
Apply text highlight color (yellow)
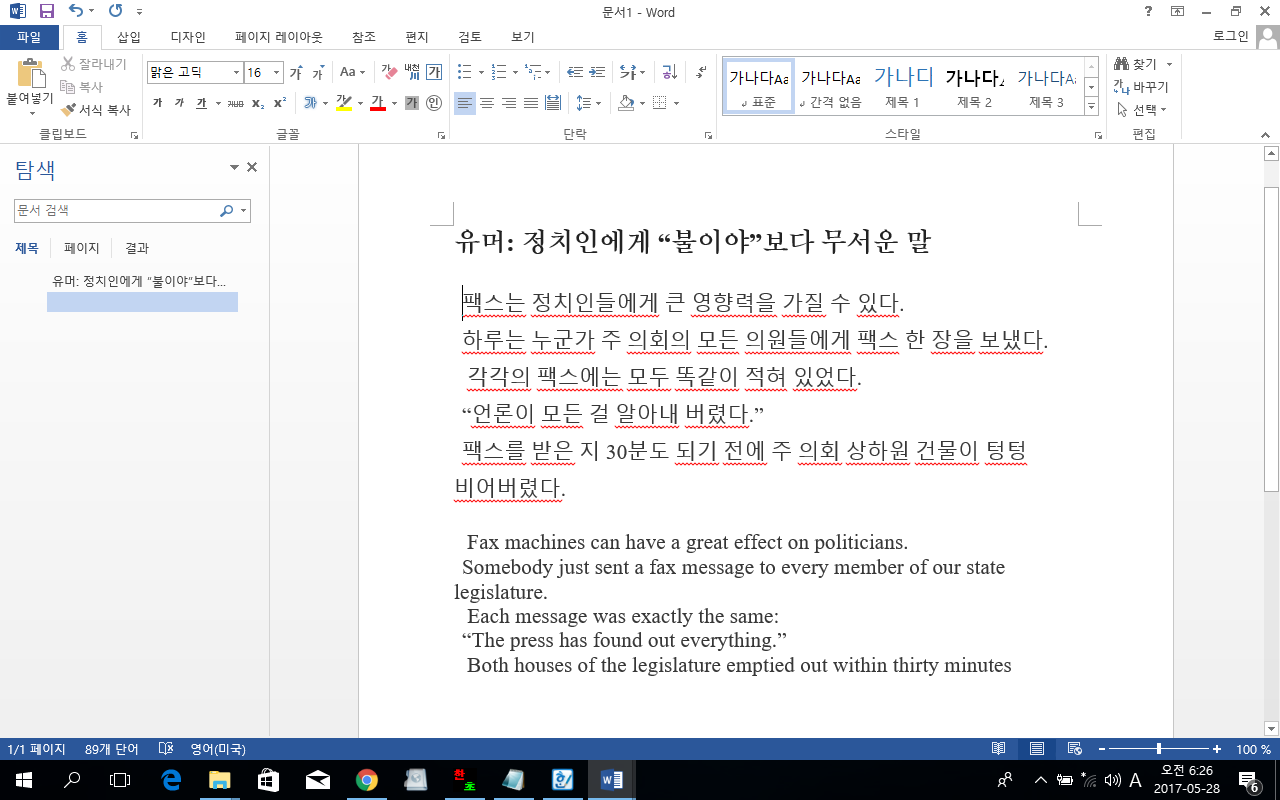click(344, 103)
